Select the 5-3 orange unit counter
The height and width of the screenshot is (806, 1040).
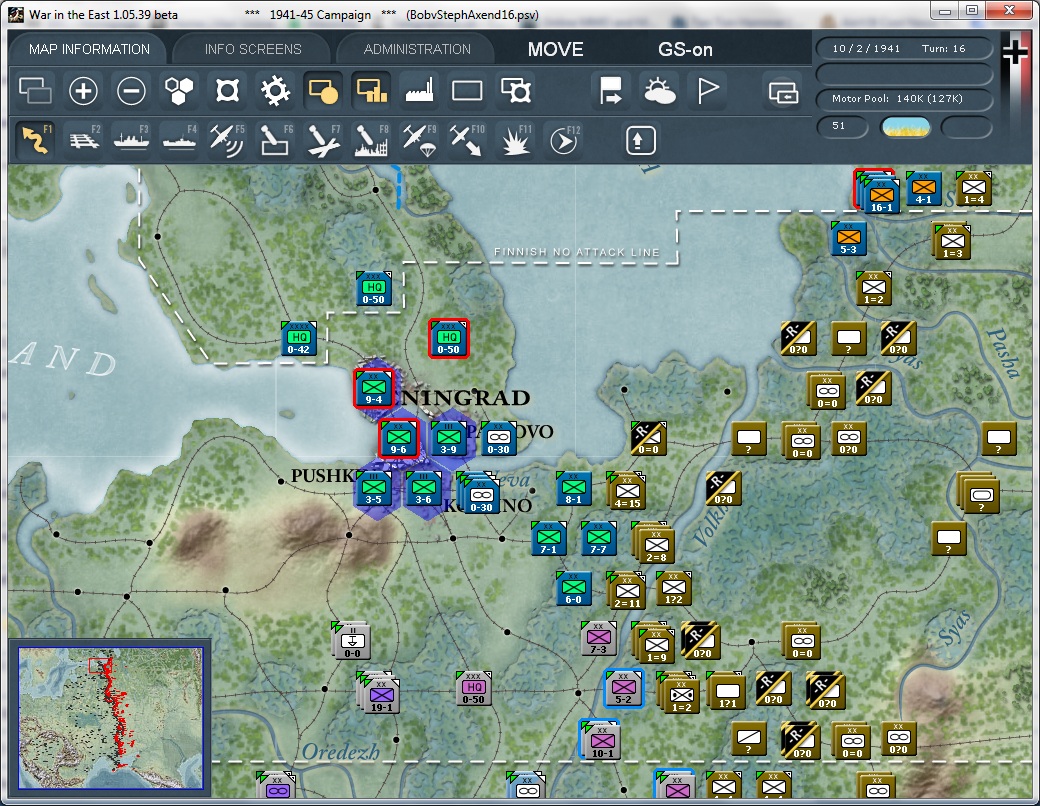(848, 239)
